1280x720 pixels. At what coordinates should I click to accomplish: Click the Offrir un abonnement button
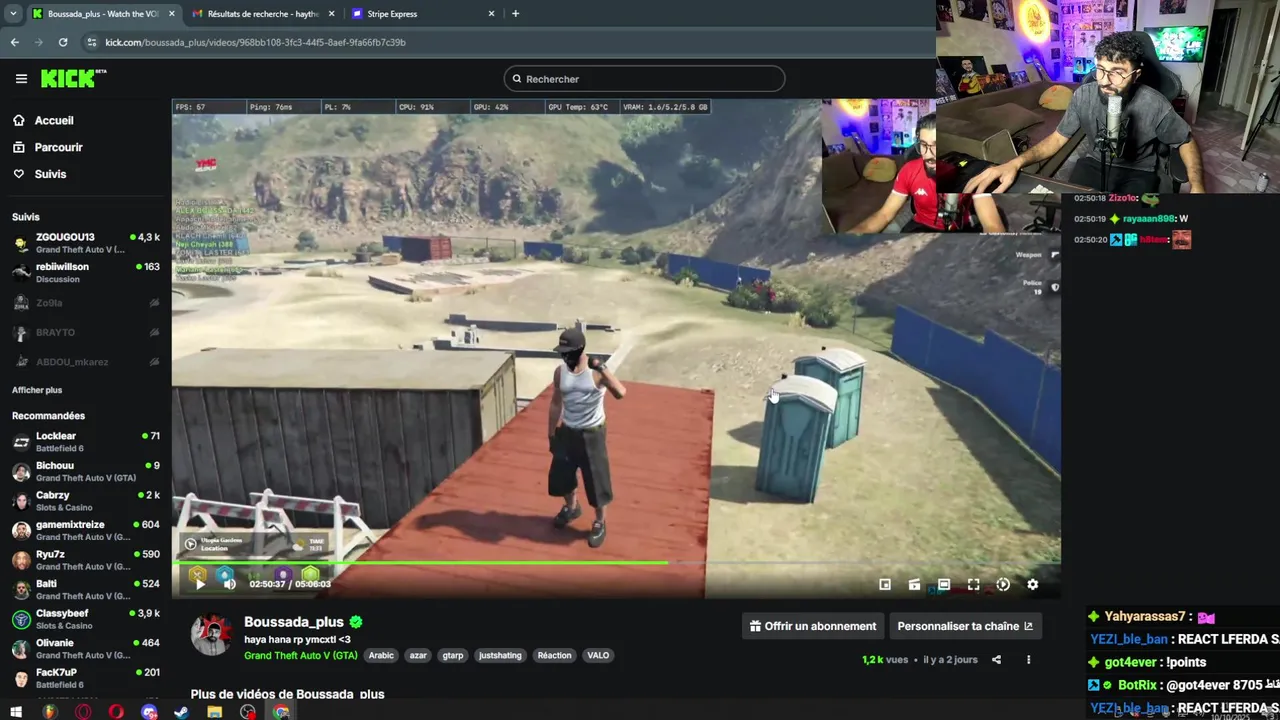813,626
